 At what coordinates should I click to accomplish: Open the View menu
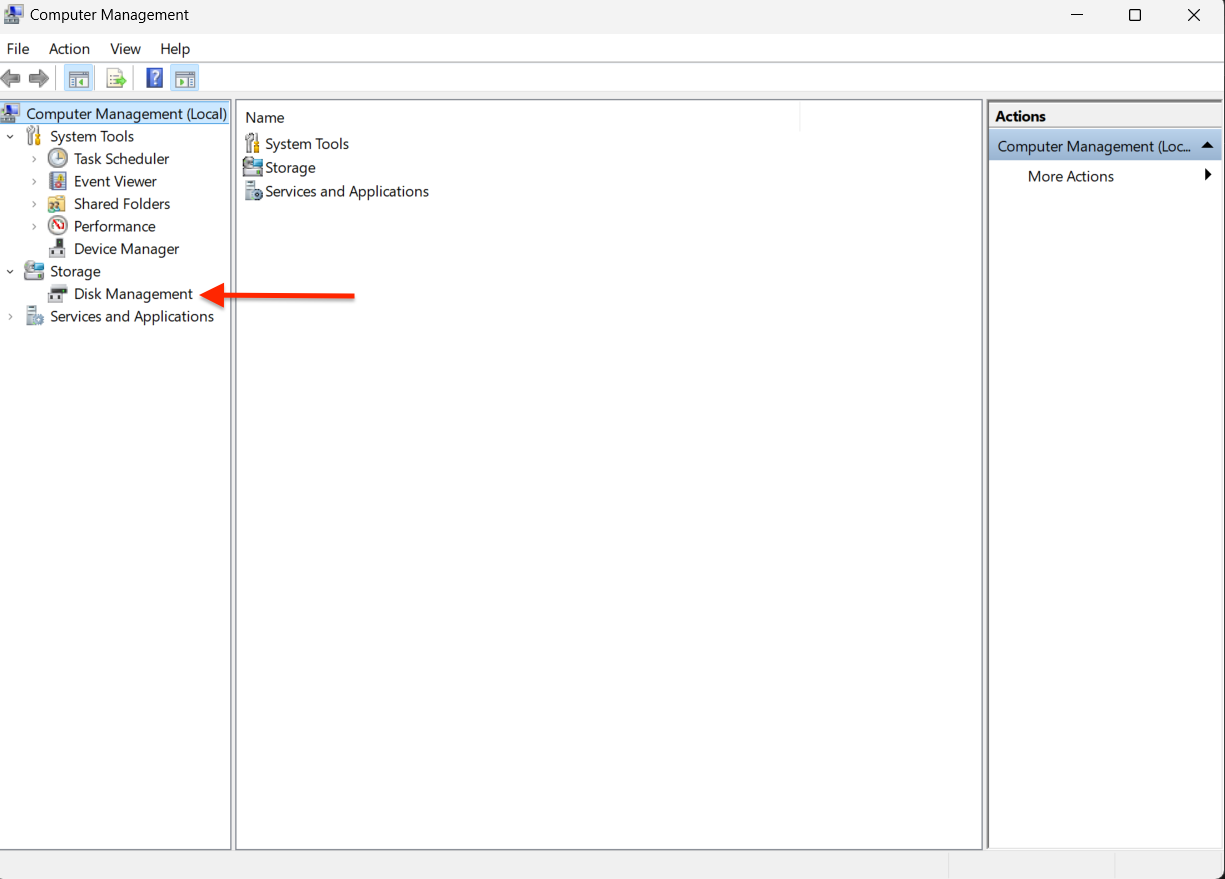click(125, 48)
